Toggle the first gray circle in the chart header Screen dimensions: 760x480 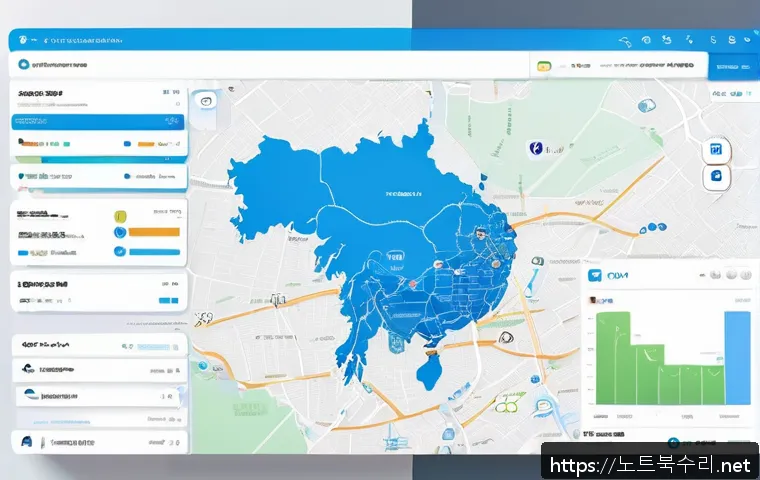click(715, 274)
